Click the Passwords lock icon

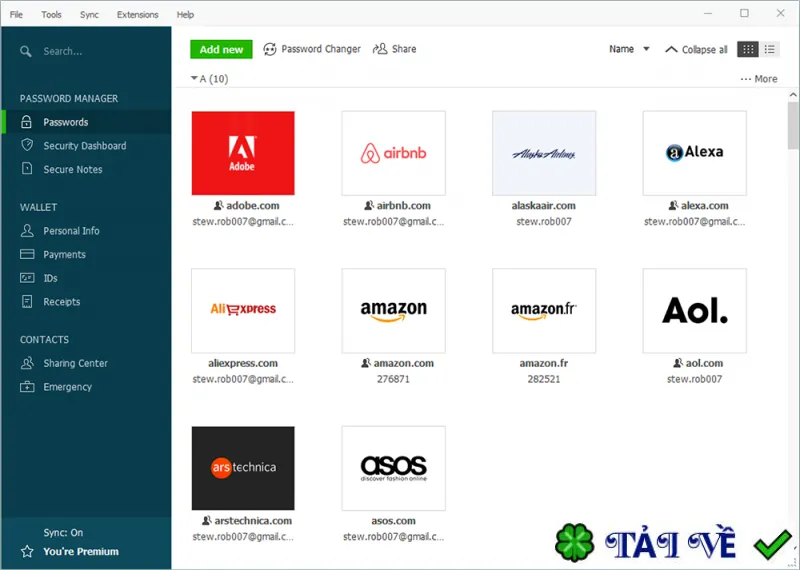(x=27, y=122)
